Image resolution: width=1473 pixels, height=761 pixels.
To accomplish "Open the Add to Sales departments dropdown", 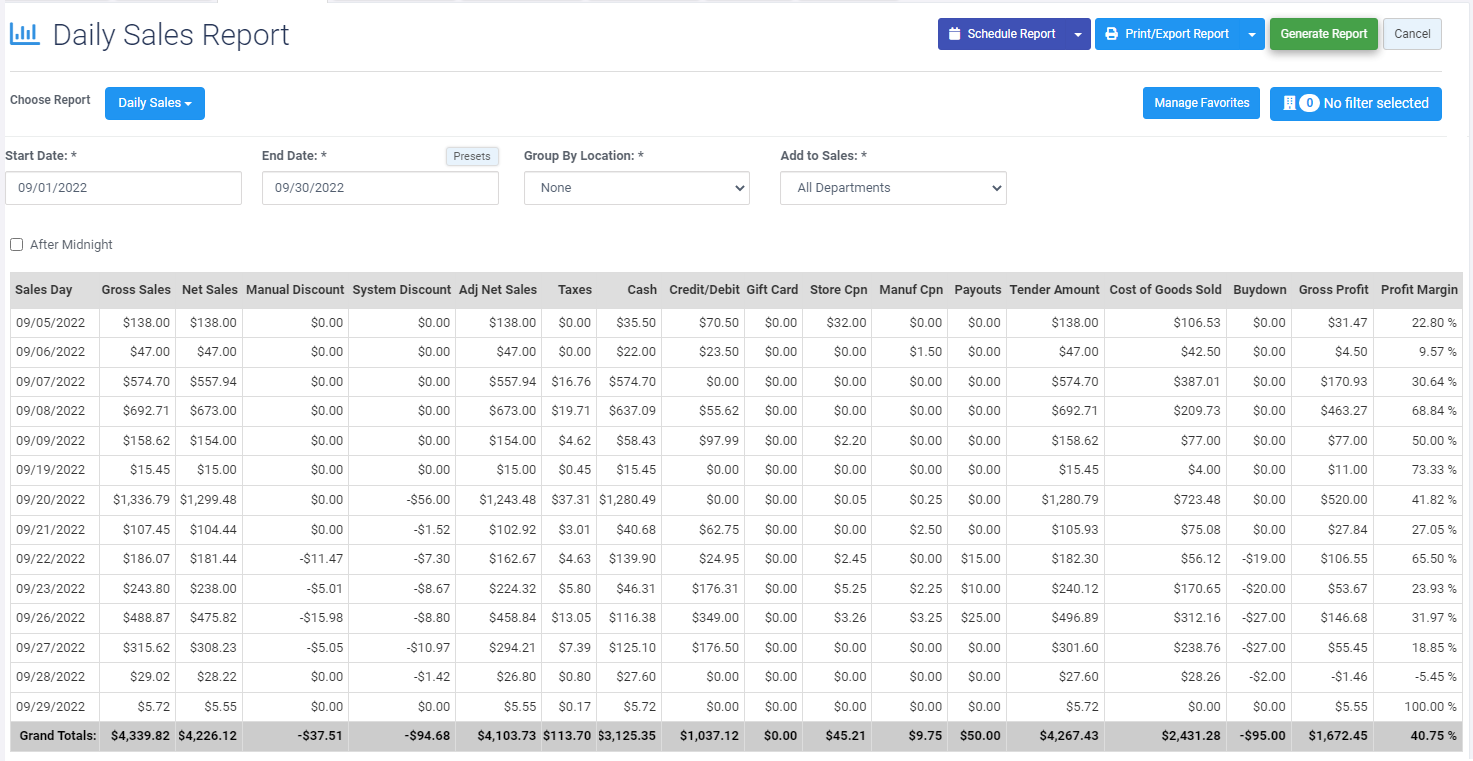I will tap(892, 187).
